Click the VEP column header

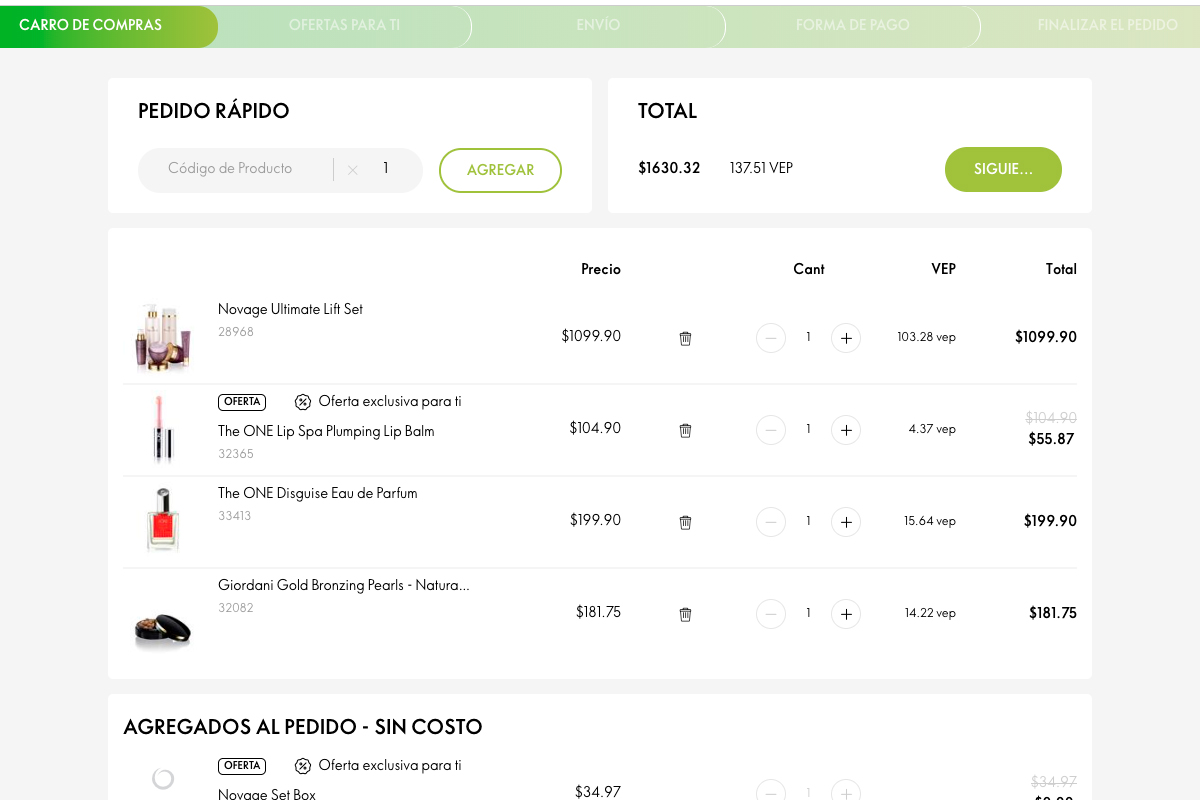coord(943,269)
